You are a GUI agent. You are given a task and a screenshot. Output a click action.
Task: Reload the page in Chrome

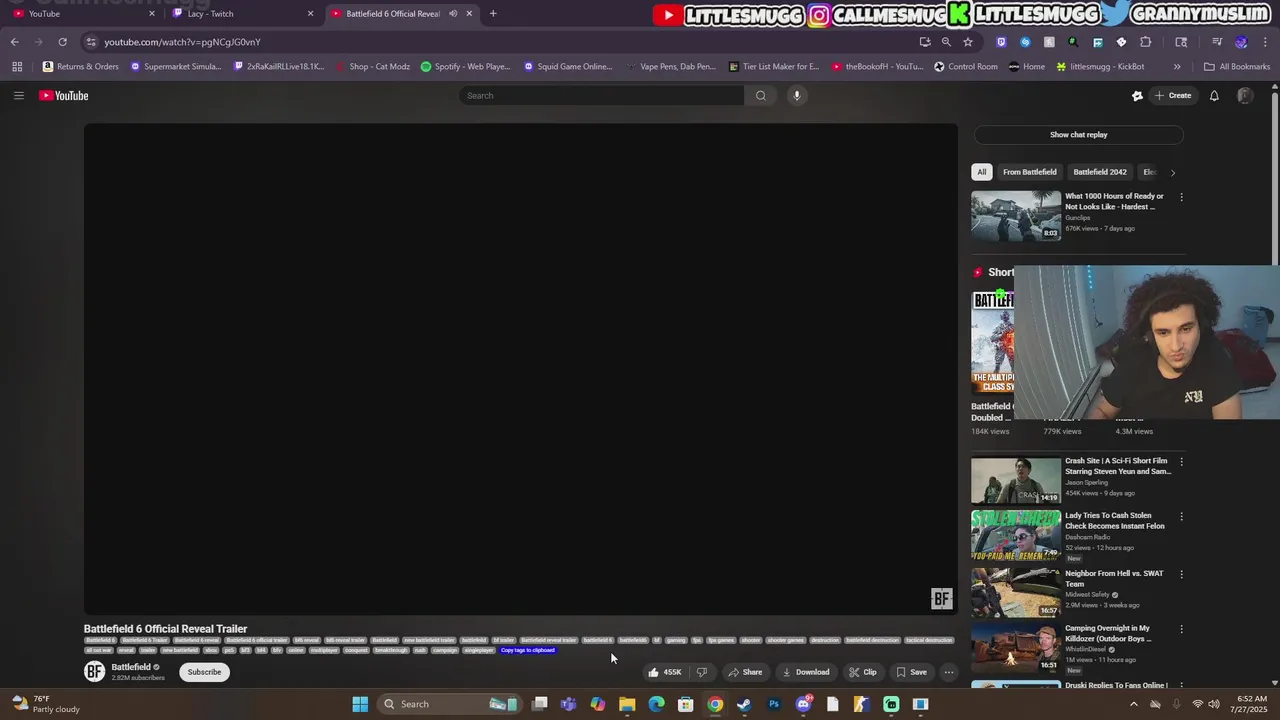pyautogui.click(x=62, y=42)
